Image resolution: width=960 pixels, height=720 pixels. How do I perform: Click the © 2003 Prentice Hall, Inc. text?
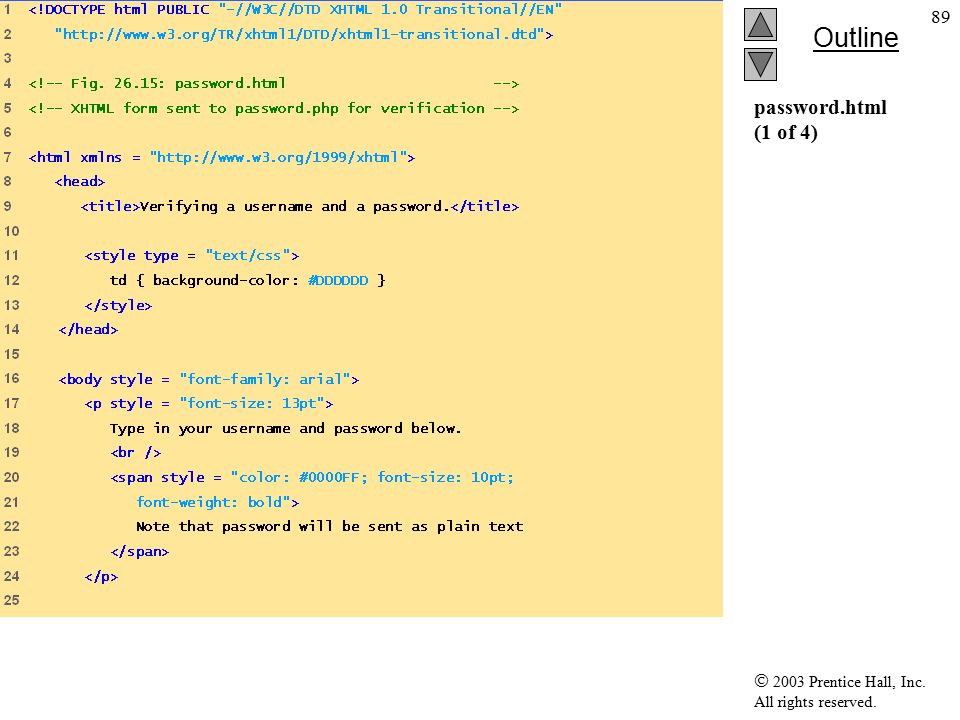(x=839, y=681)
